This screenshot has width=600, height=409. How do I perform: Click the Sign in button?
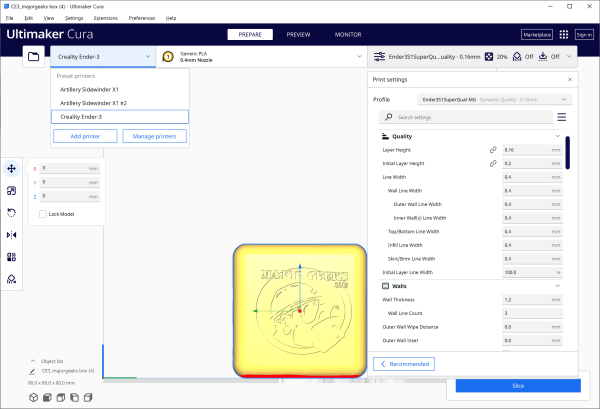[x=584, y=34]
